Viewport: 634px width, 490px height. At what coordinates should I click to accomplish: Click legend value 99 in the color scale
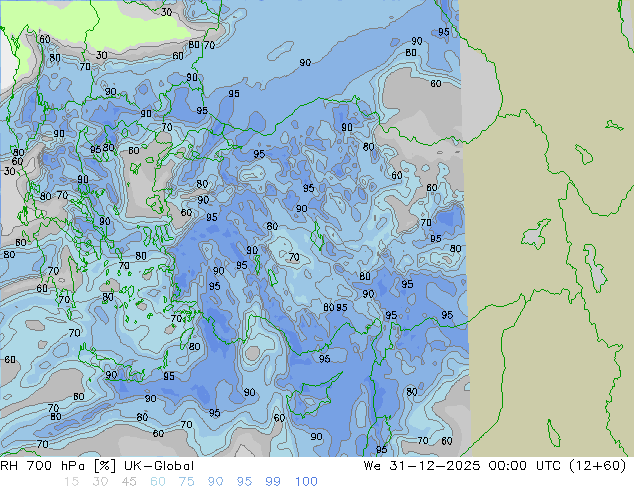[x=273, y=482]
